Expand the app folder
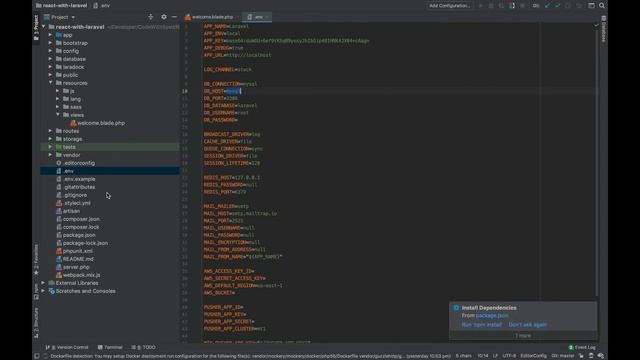The image size is (640, 360). pos(51,35)
